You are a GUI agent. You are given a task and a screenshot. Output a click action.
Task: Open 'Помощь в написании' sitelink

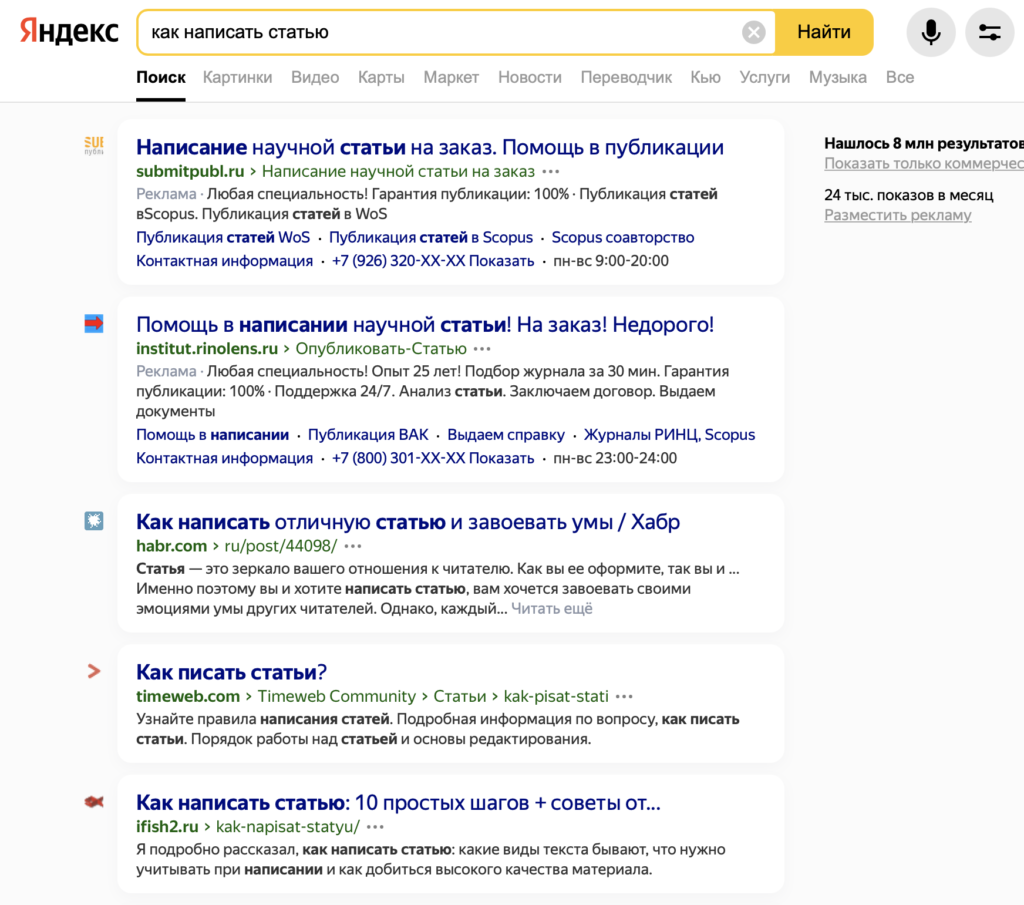click(212, 434)
